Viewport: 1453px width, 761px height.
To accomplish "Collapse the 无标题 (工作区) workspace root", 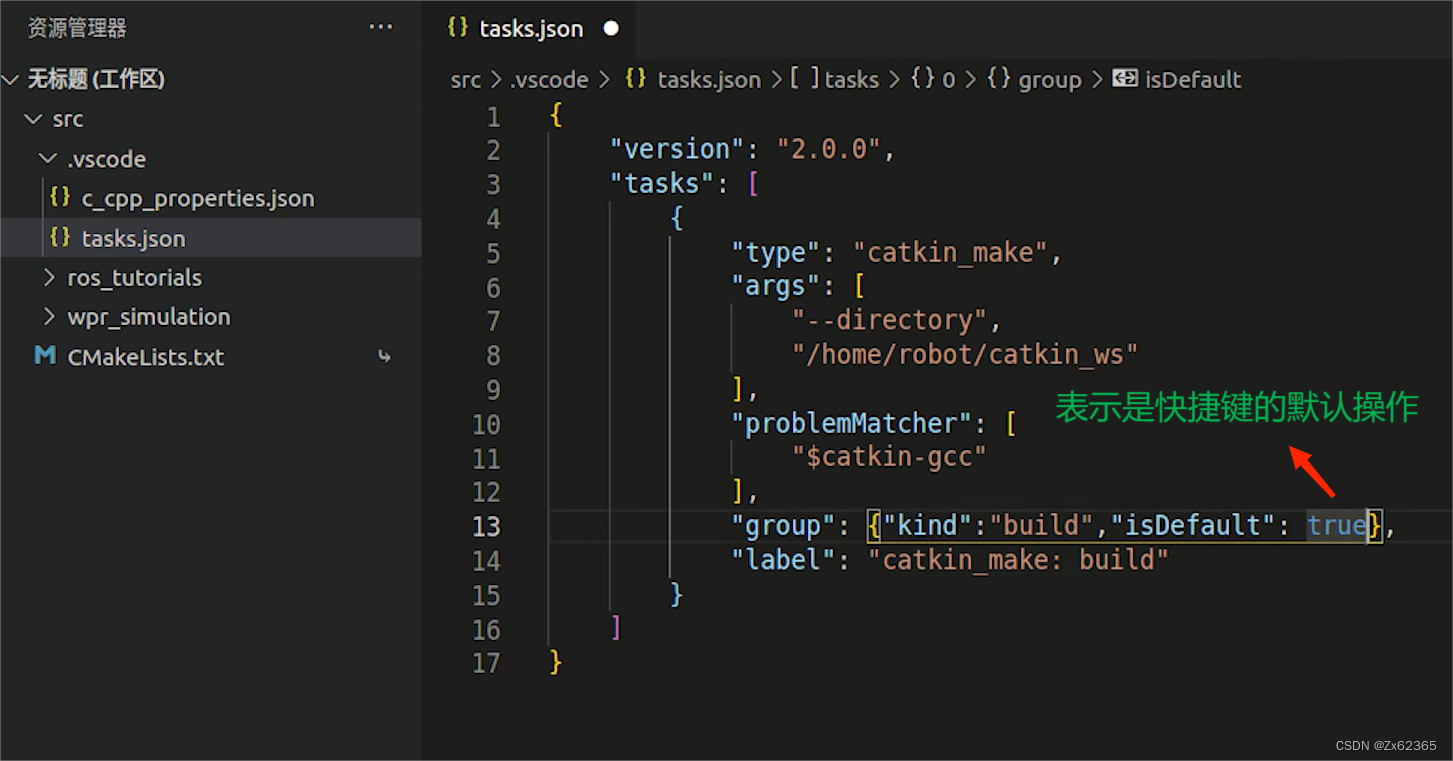I will click(x=11, y=80).
